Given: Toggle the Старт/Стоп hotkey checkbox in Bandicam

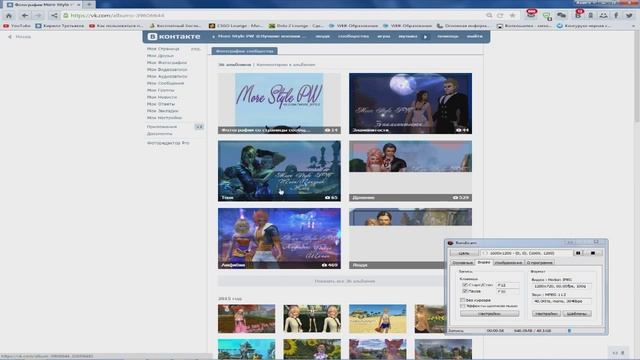Looking at the screenshot, I should point(465,284).
